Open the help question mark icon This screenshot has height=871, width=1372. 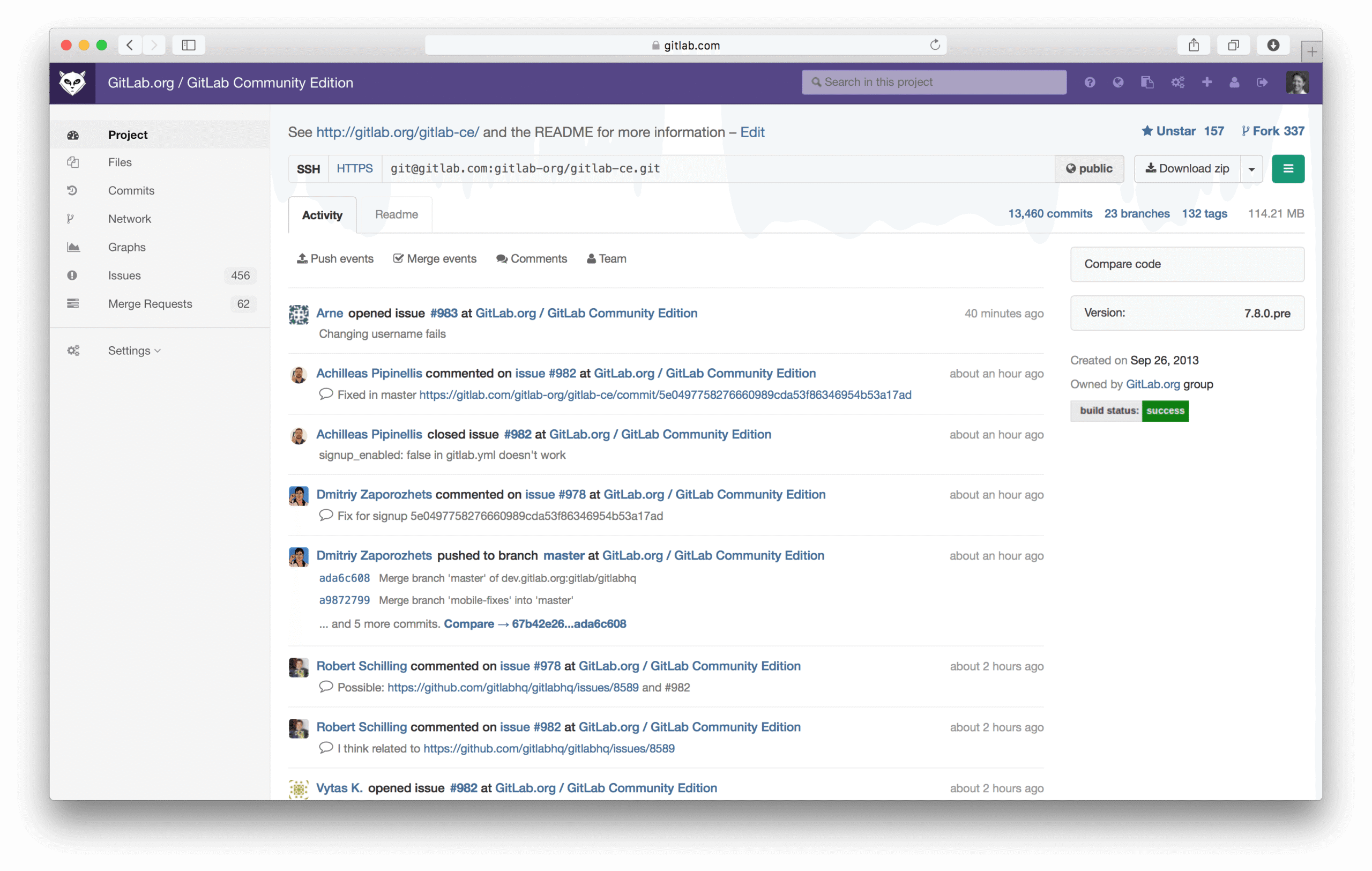(x=1090, y=83)
